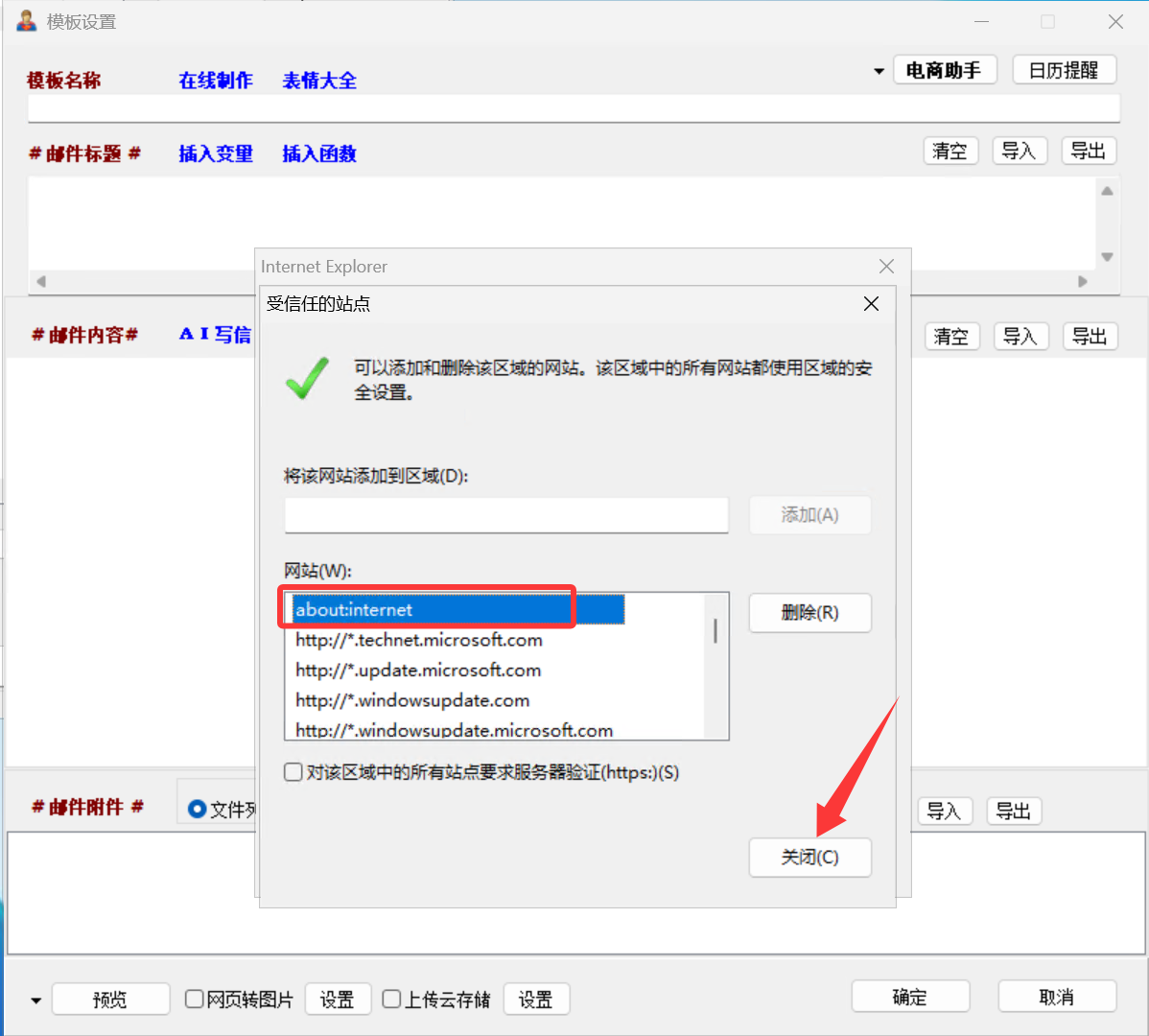The image size is (1149, 1036).
Task: Click 确定 to confirm template settings
Action: click(910, 997)
